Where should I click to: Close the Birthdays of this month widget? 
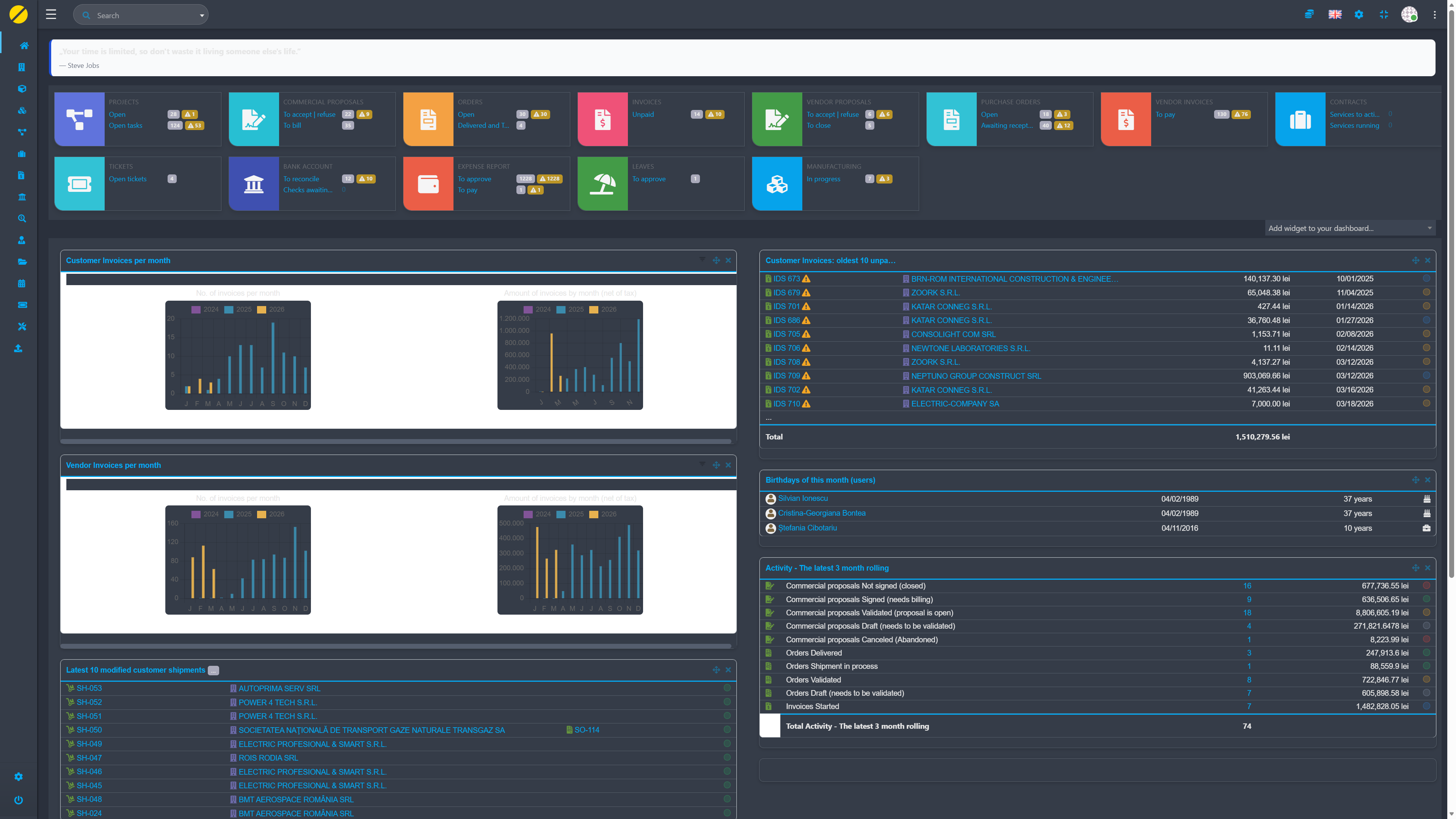click(1427, 480)
